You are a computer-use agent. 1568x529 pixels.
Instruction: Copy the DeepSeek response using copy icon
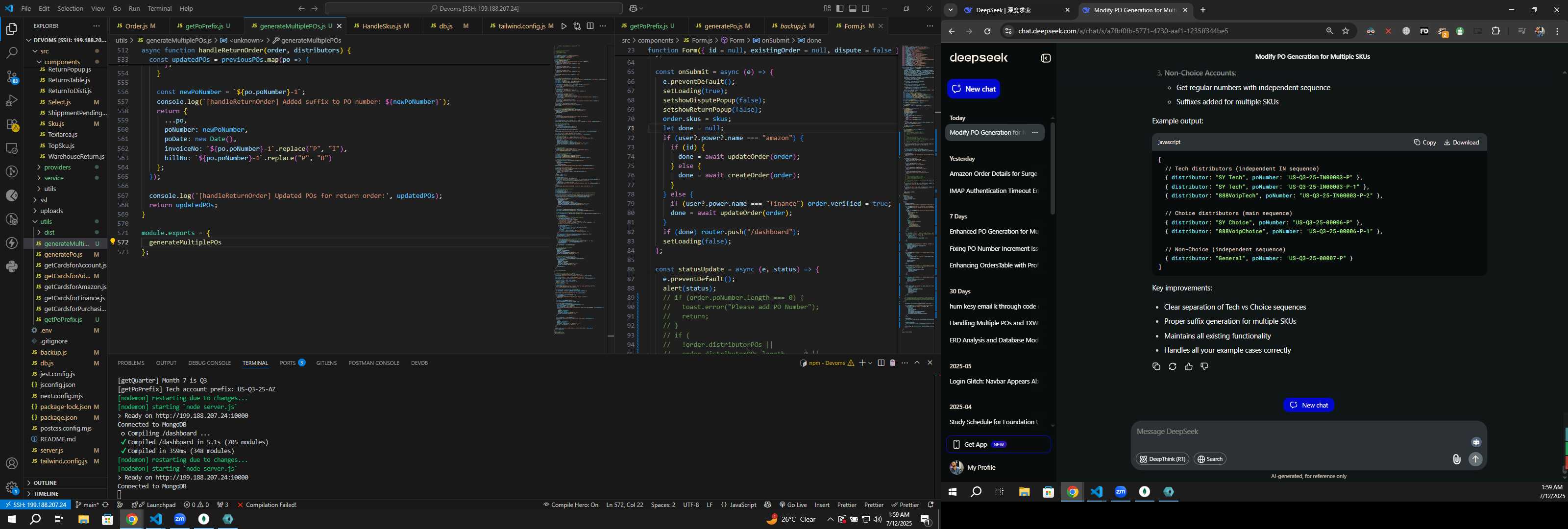pyautogui.click(x=1156, y=366)
